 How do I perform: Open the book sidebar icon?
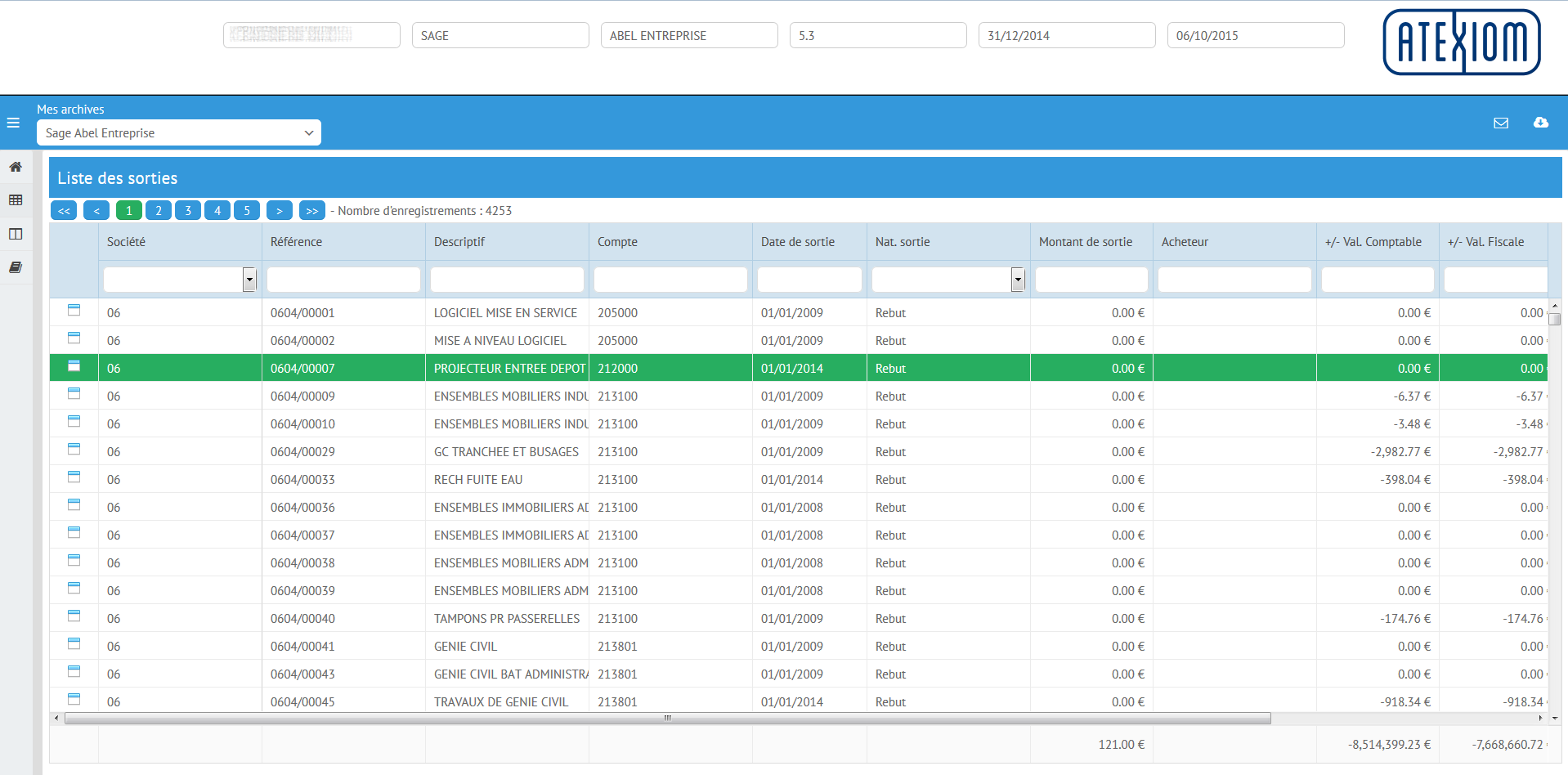click(16, 267)
